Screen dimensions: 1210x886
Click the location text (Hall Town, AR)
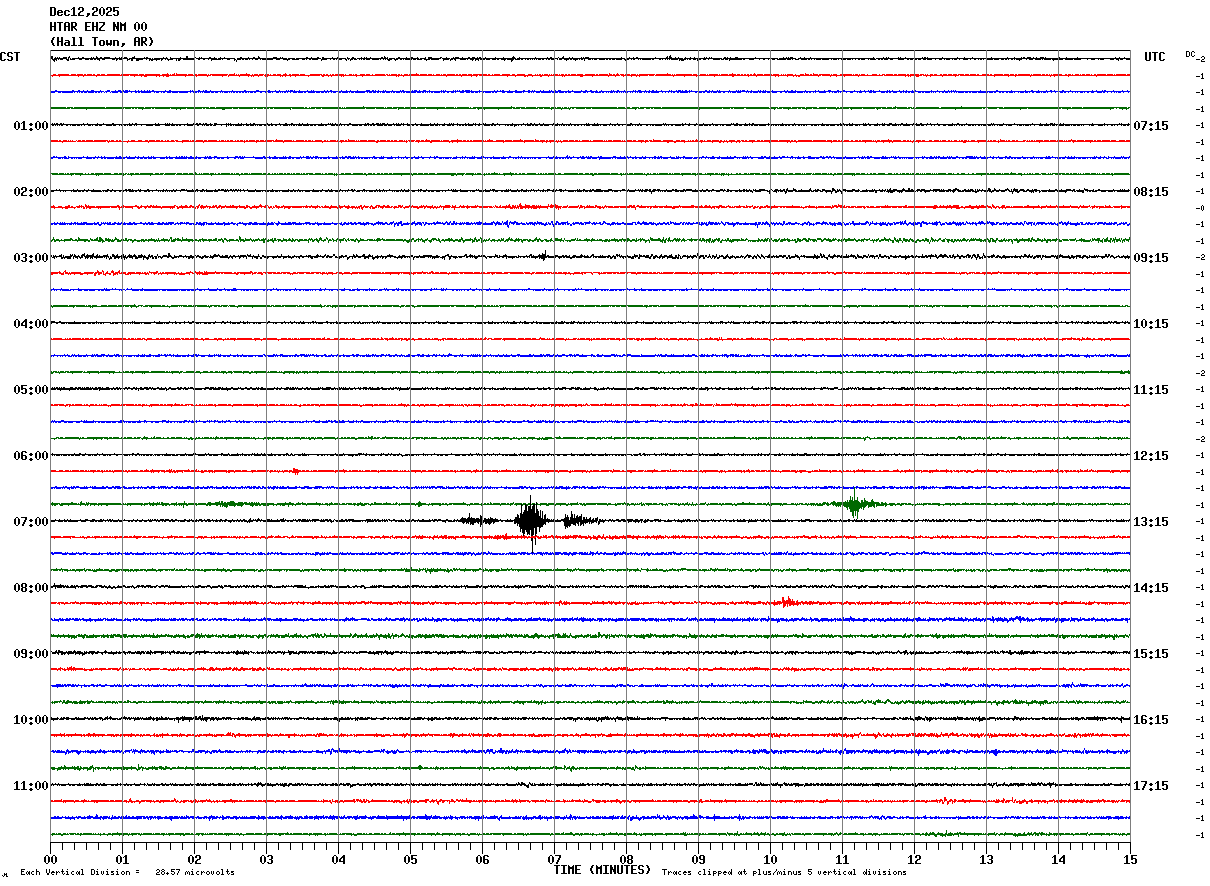click(102, 42)
